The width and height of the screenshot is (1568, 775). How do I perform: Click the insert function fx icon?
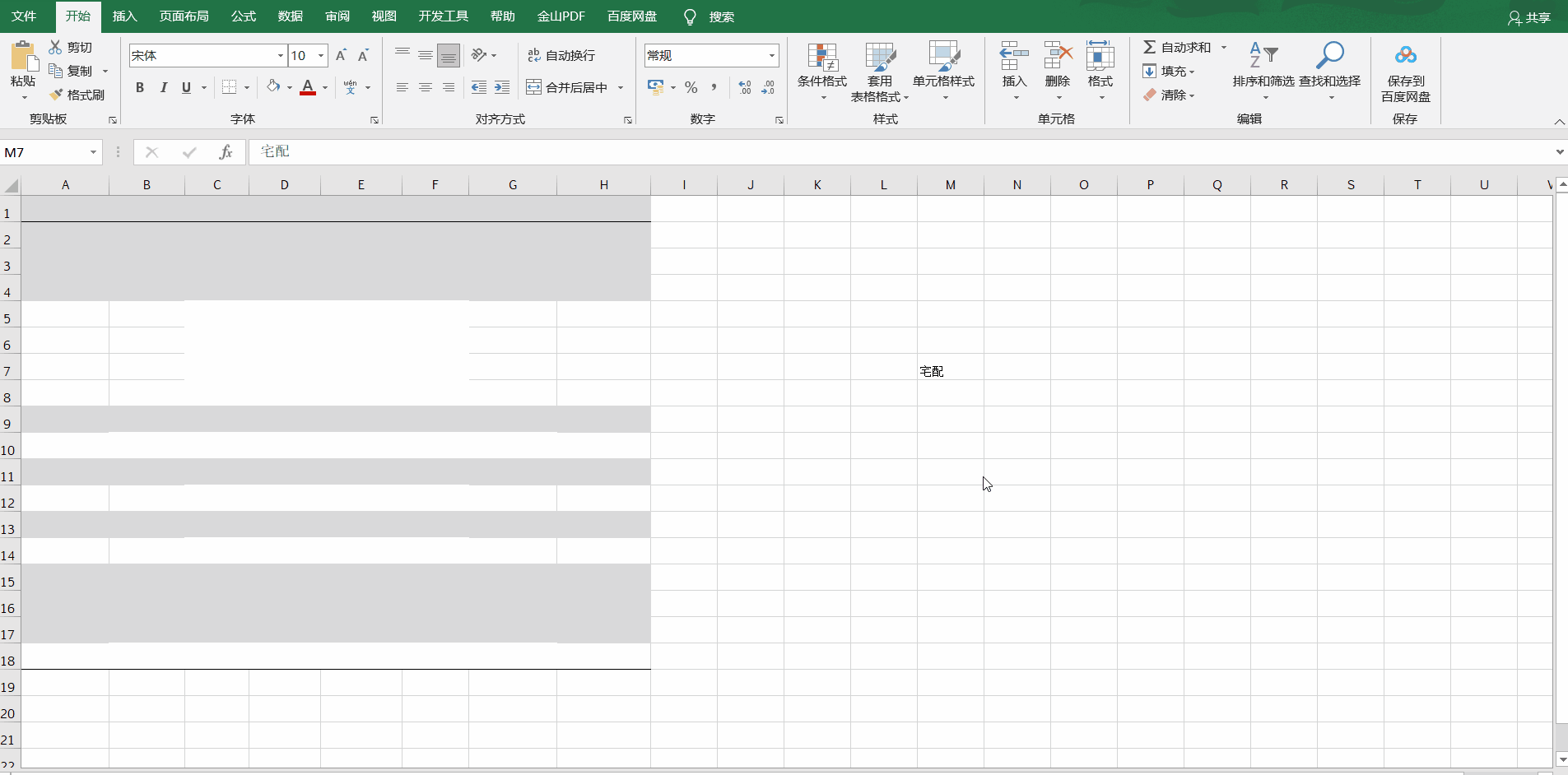point(226,152)
